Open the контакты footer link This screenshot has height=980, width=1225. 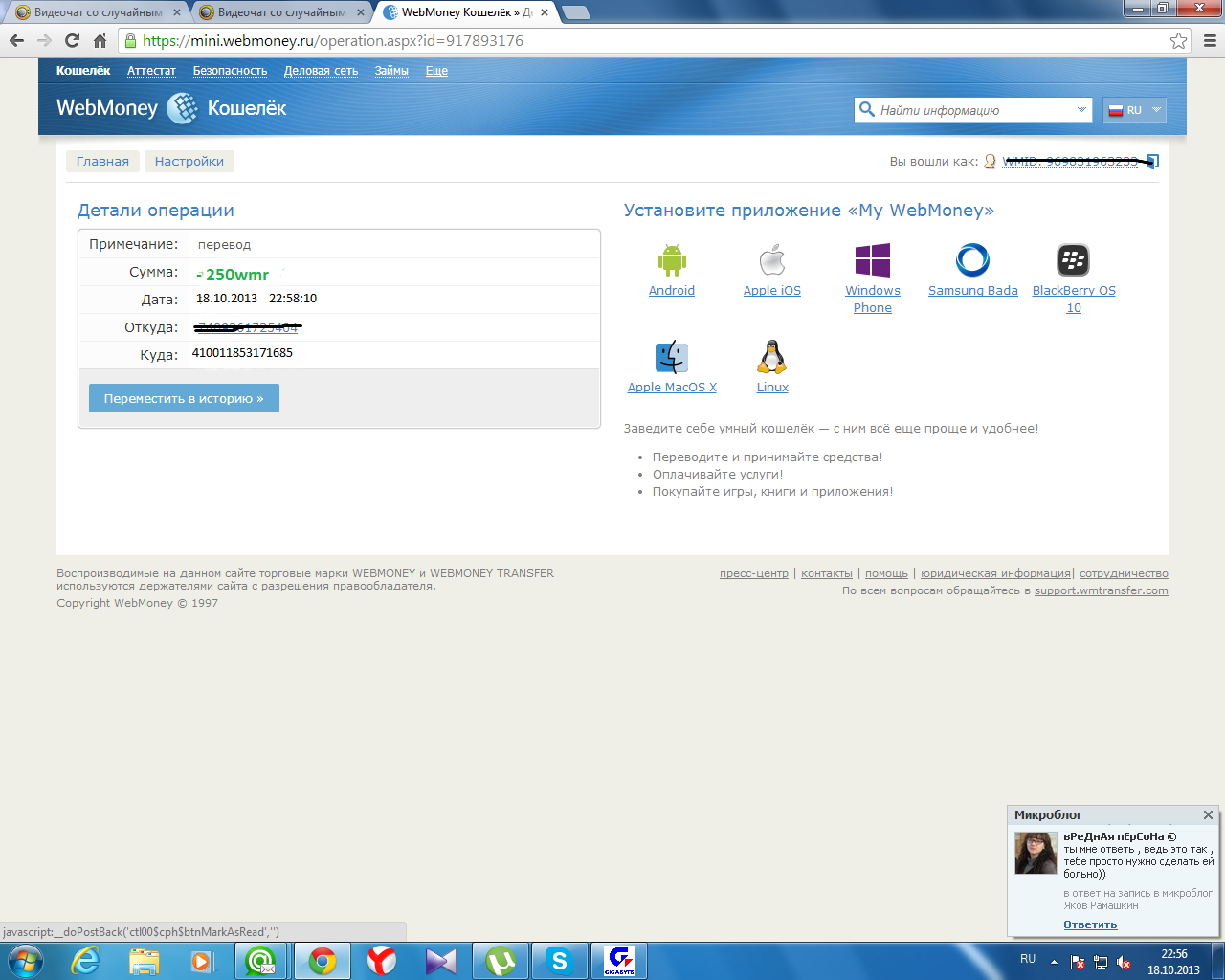pos(827,573)
